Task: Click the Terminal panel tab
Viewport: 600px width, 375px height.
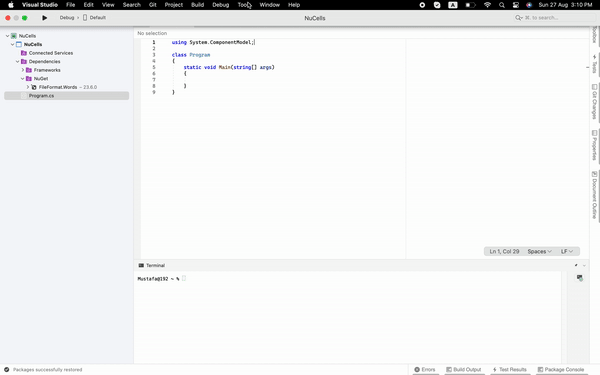Action: pos(152,265)
